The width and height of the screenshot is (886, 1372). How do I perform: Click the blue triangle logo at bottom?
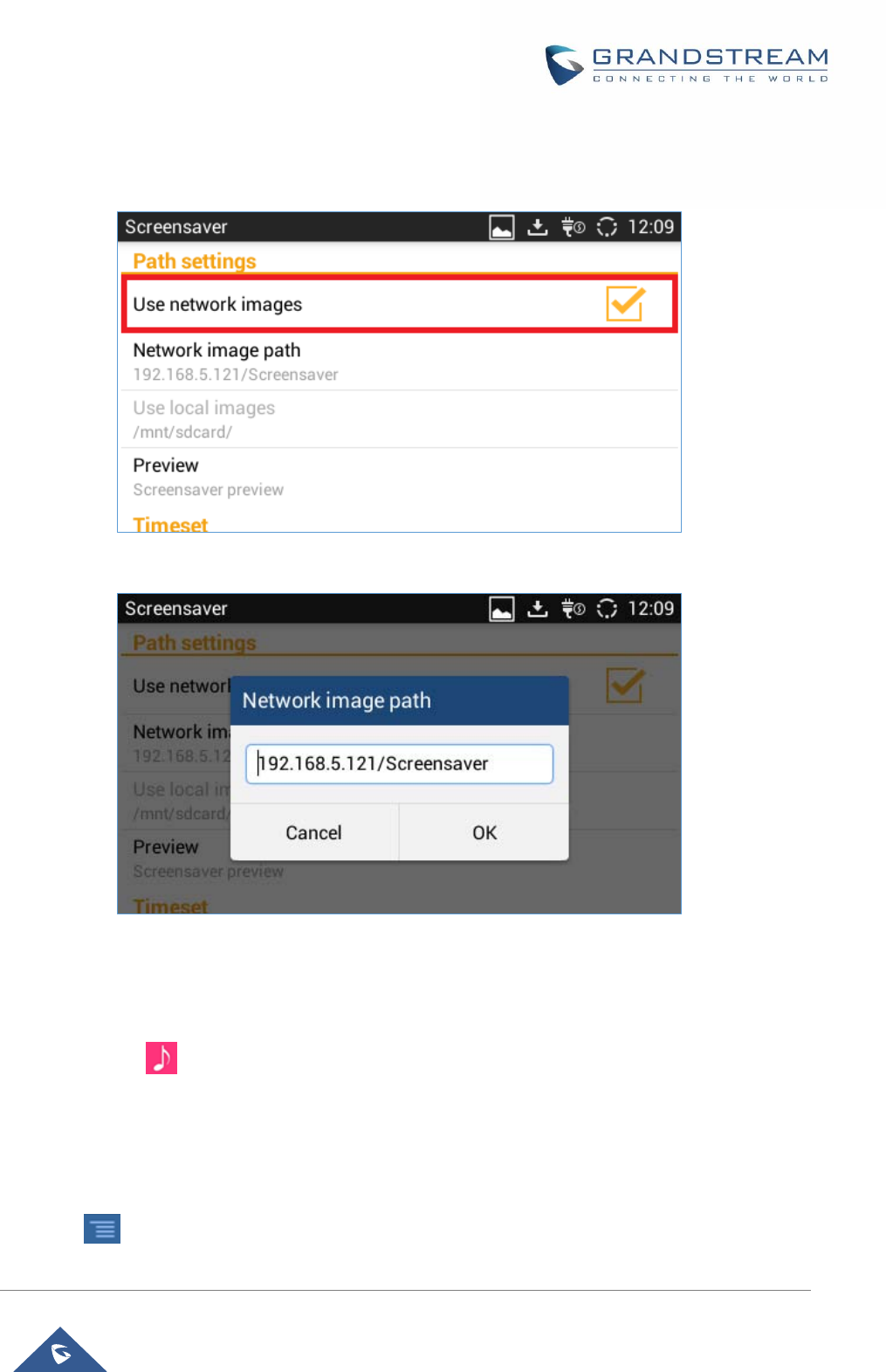pyautogui.click(x=60, y=1350)
